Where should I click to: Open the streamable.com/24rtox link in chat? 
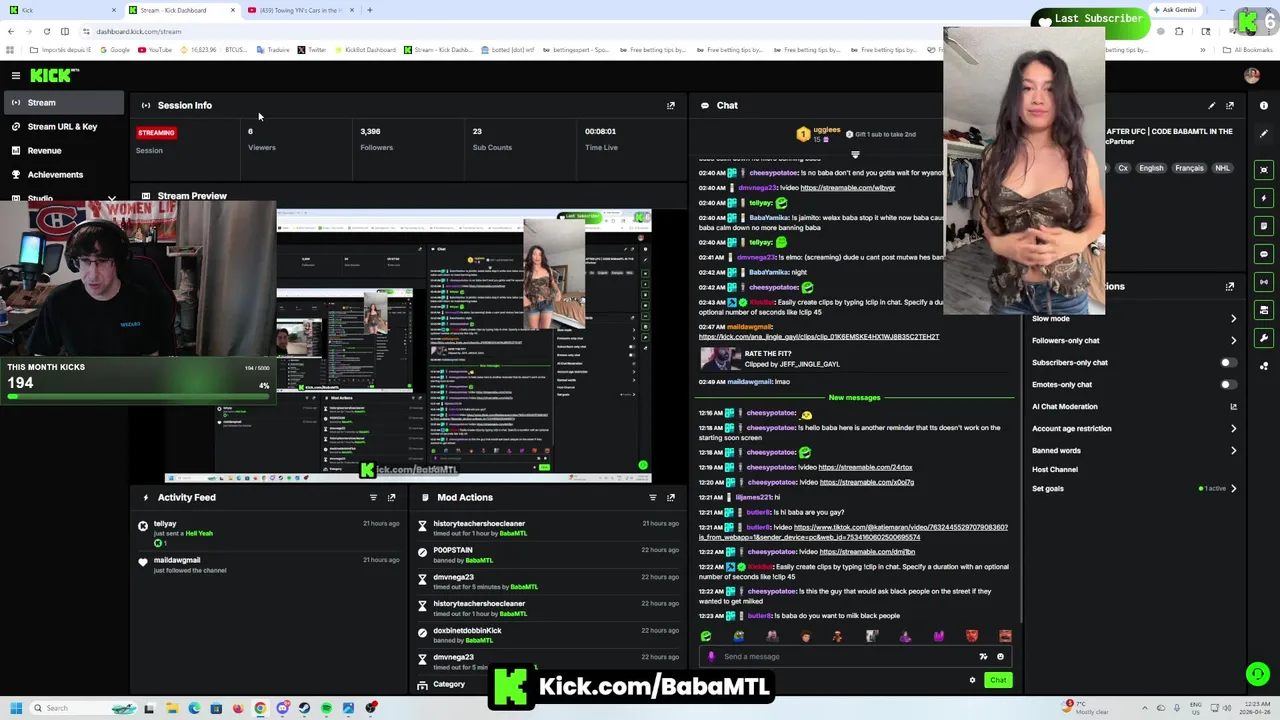865,468
